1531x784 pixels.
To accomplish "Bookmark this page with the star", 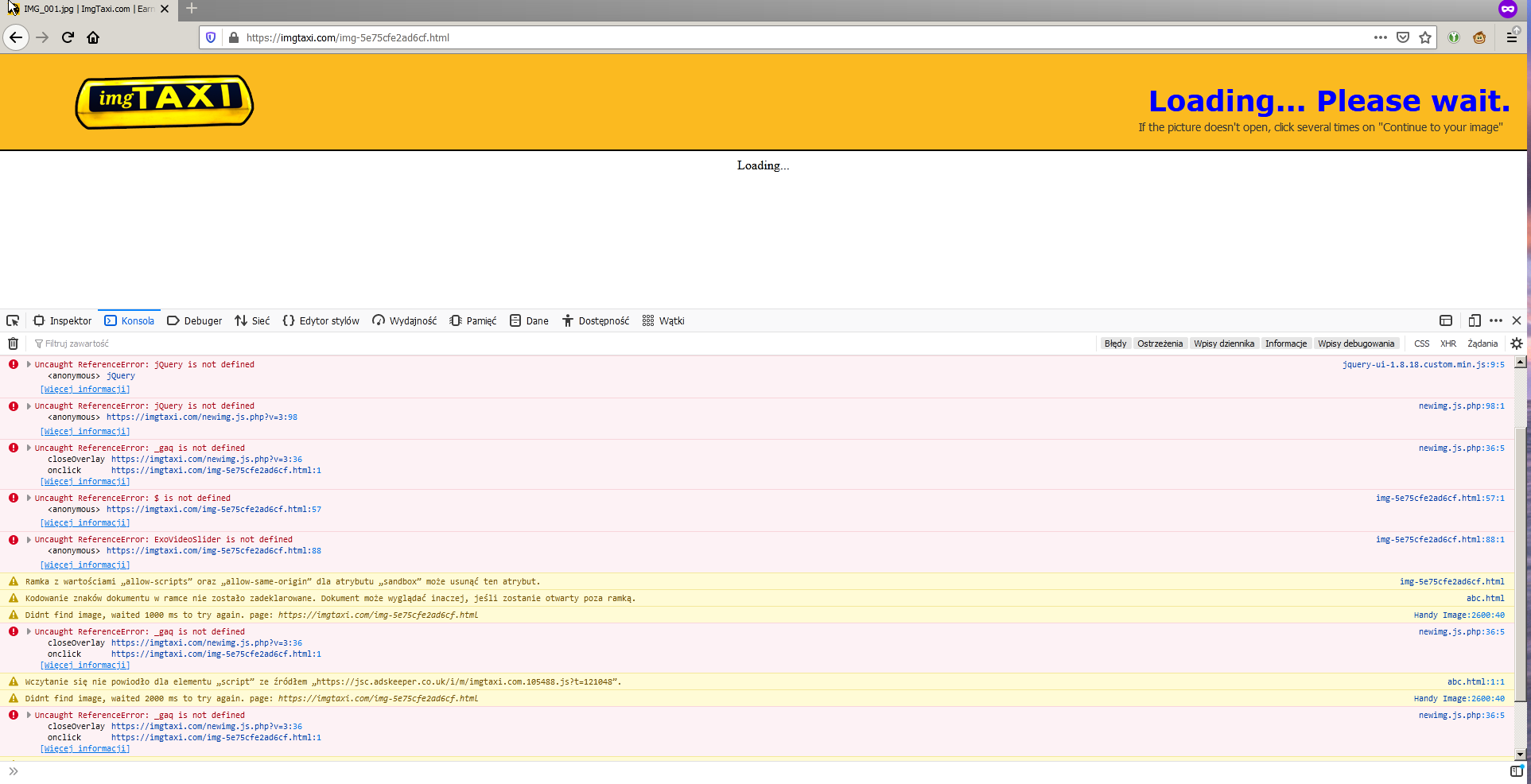I will (1425, 37).
